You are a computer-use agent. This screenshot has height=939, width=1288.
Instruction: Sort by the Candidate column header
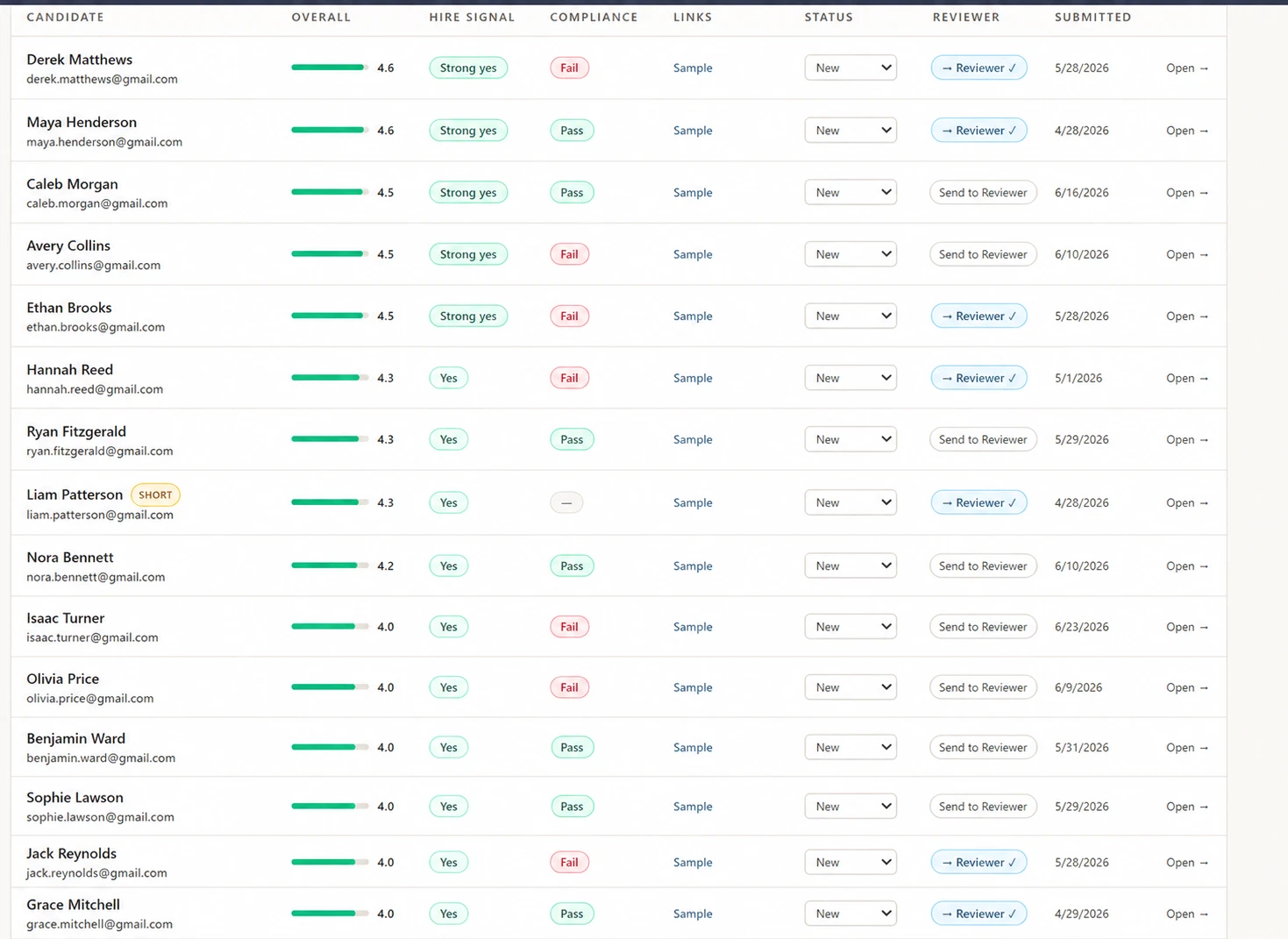pos(65,17)
